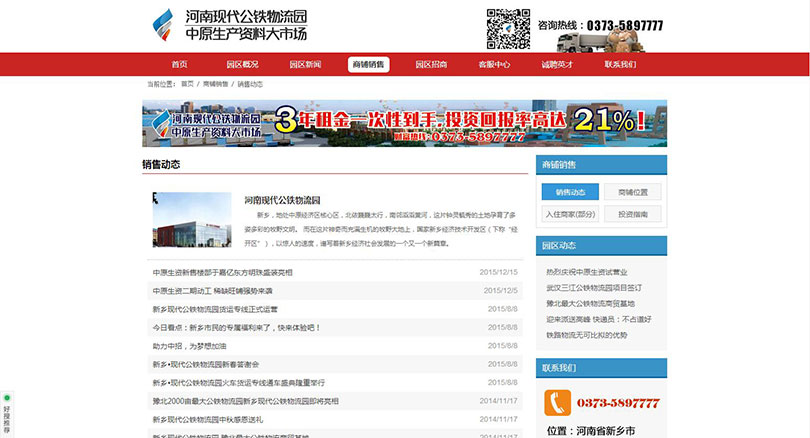Click the 3年租金 investment banner image

(x=403, y=123)
